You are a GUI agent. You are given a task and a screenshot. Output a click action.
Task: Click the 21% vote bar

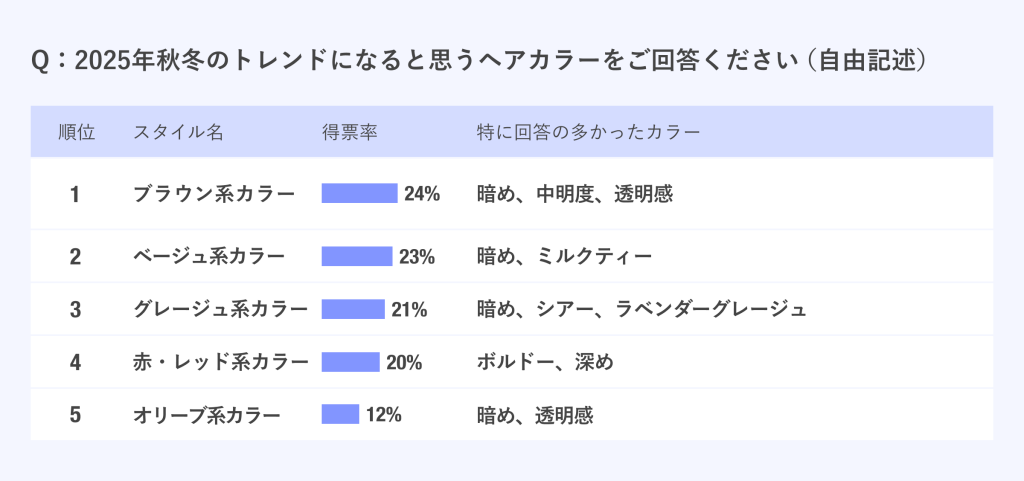[x=353, y=310]
